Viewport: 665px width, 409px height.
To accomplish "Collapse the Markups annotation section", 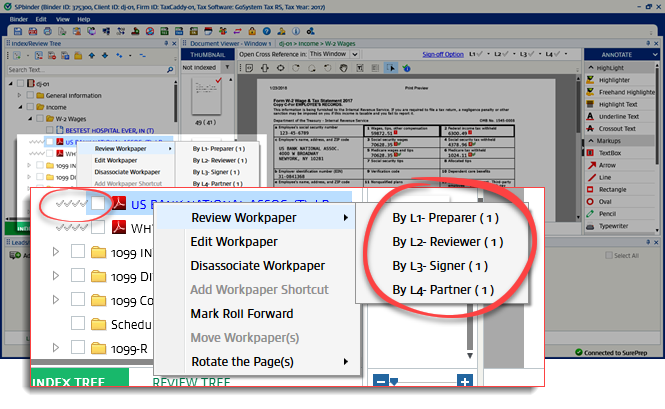I will coord(591,141).
